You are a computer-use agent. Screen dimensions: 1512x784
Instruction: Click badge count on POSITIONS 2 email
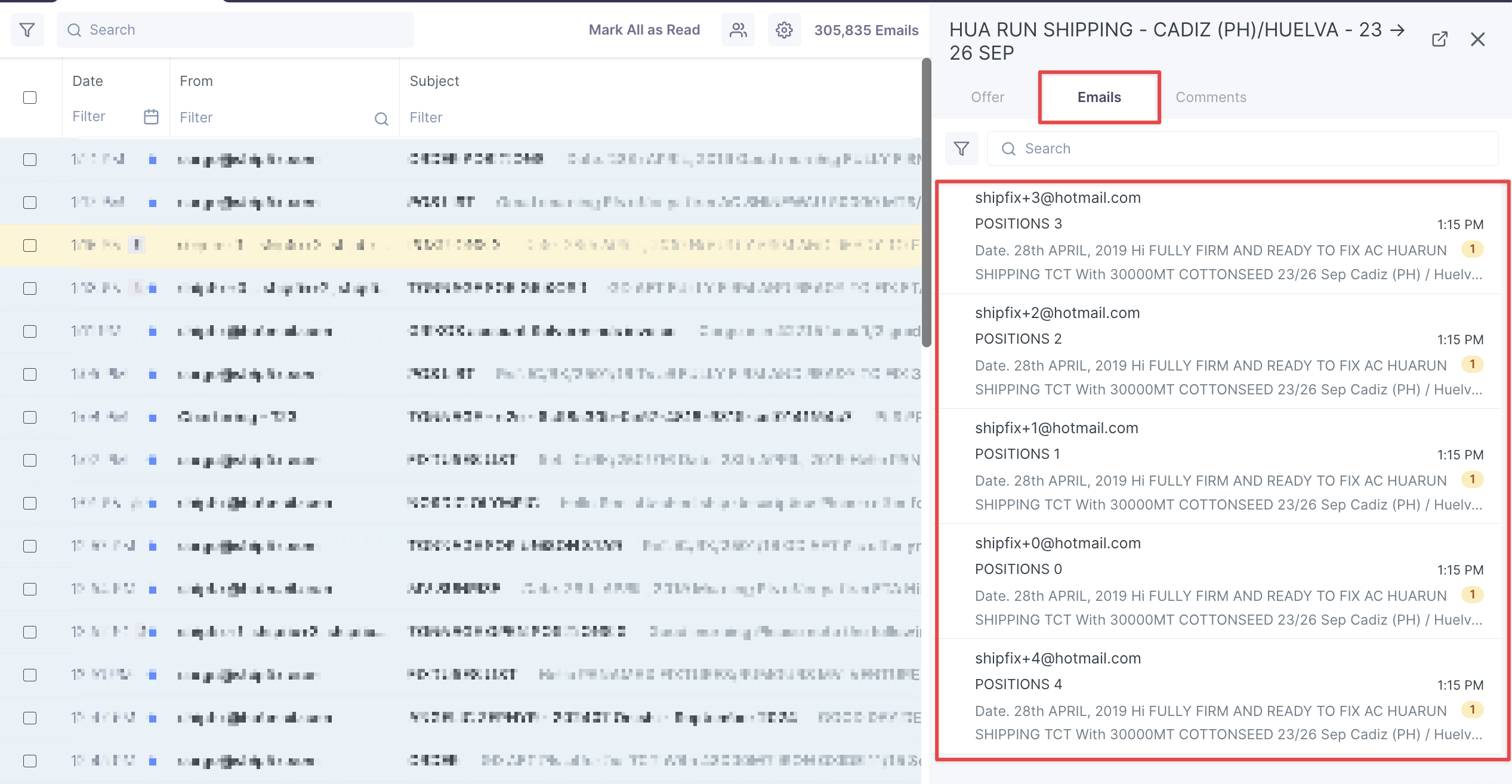tap(1472, 365)
